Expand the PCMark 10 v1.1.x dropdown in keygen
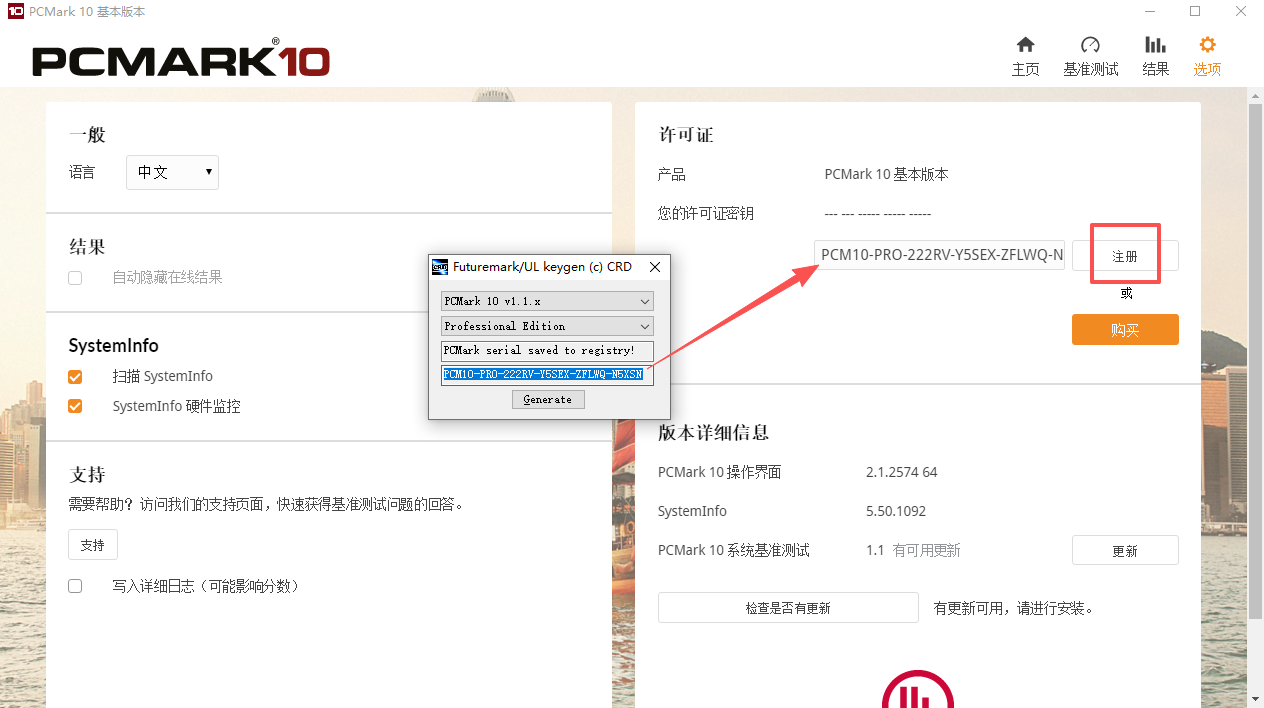 point(547,301)
